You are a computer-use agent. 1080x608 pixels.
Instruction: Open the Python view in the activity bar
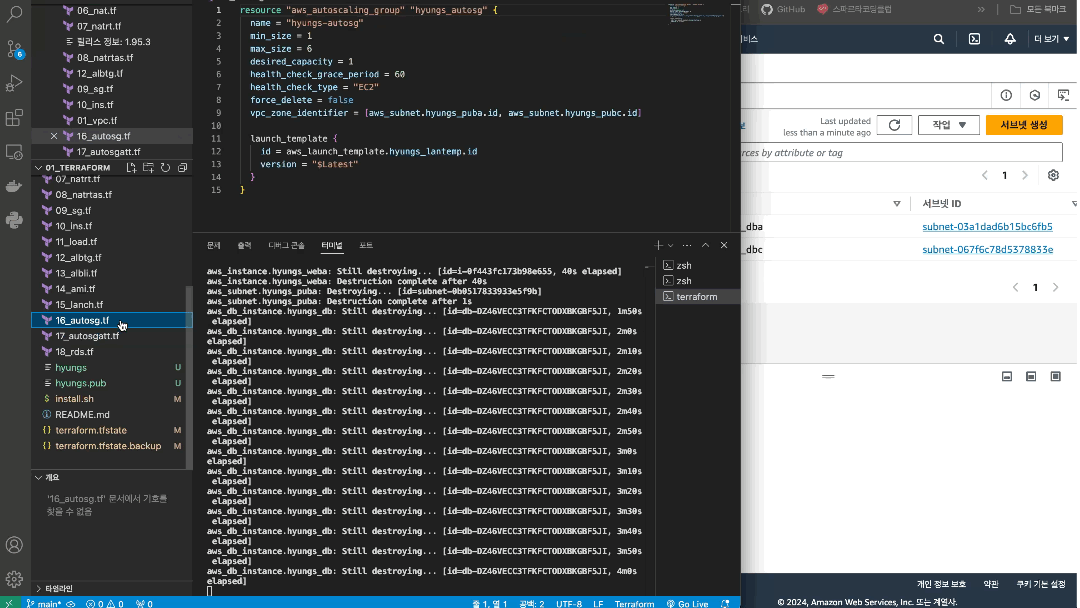pyautogui.click(x=14, y=220)
